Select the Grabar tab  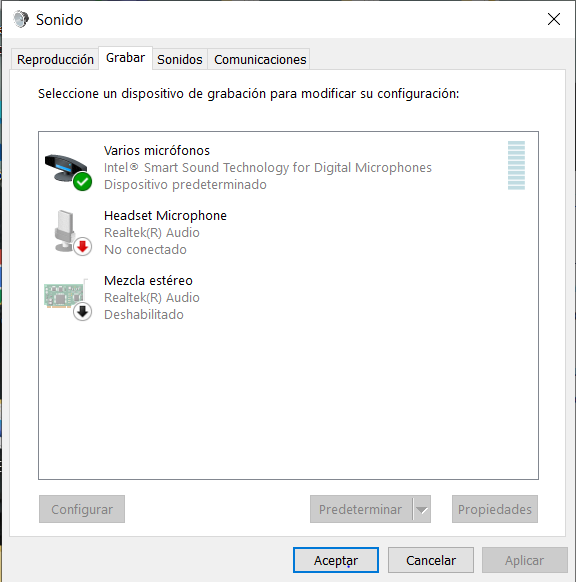pos(125,58)
